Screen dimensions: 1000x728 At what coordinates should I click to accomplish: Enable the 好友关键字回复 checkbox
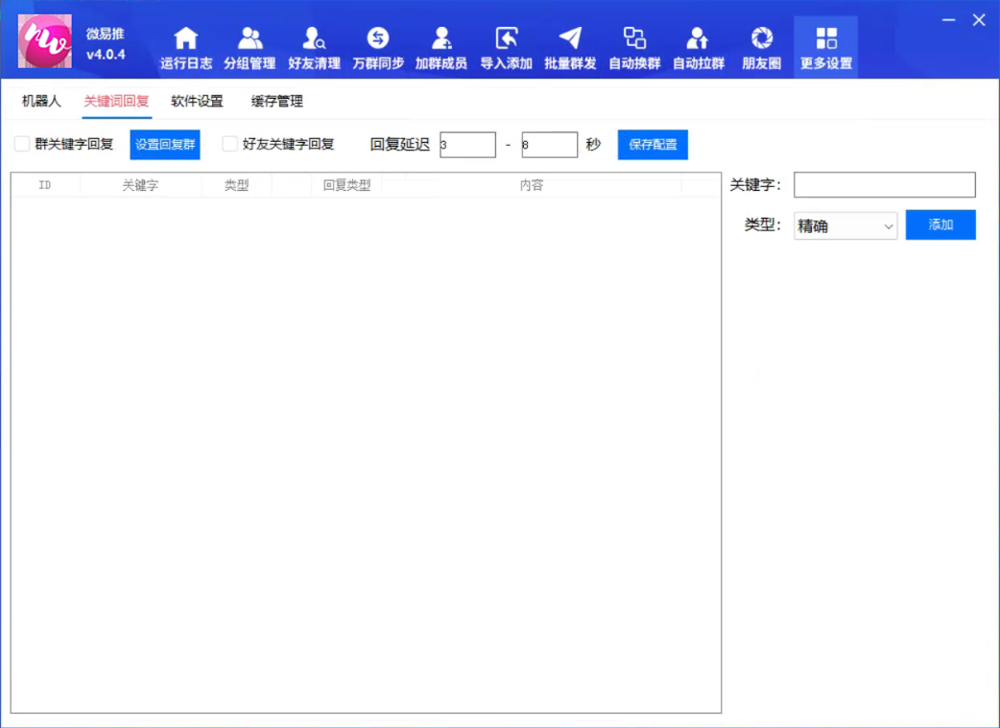click(x=230, y=144)
